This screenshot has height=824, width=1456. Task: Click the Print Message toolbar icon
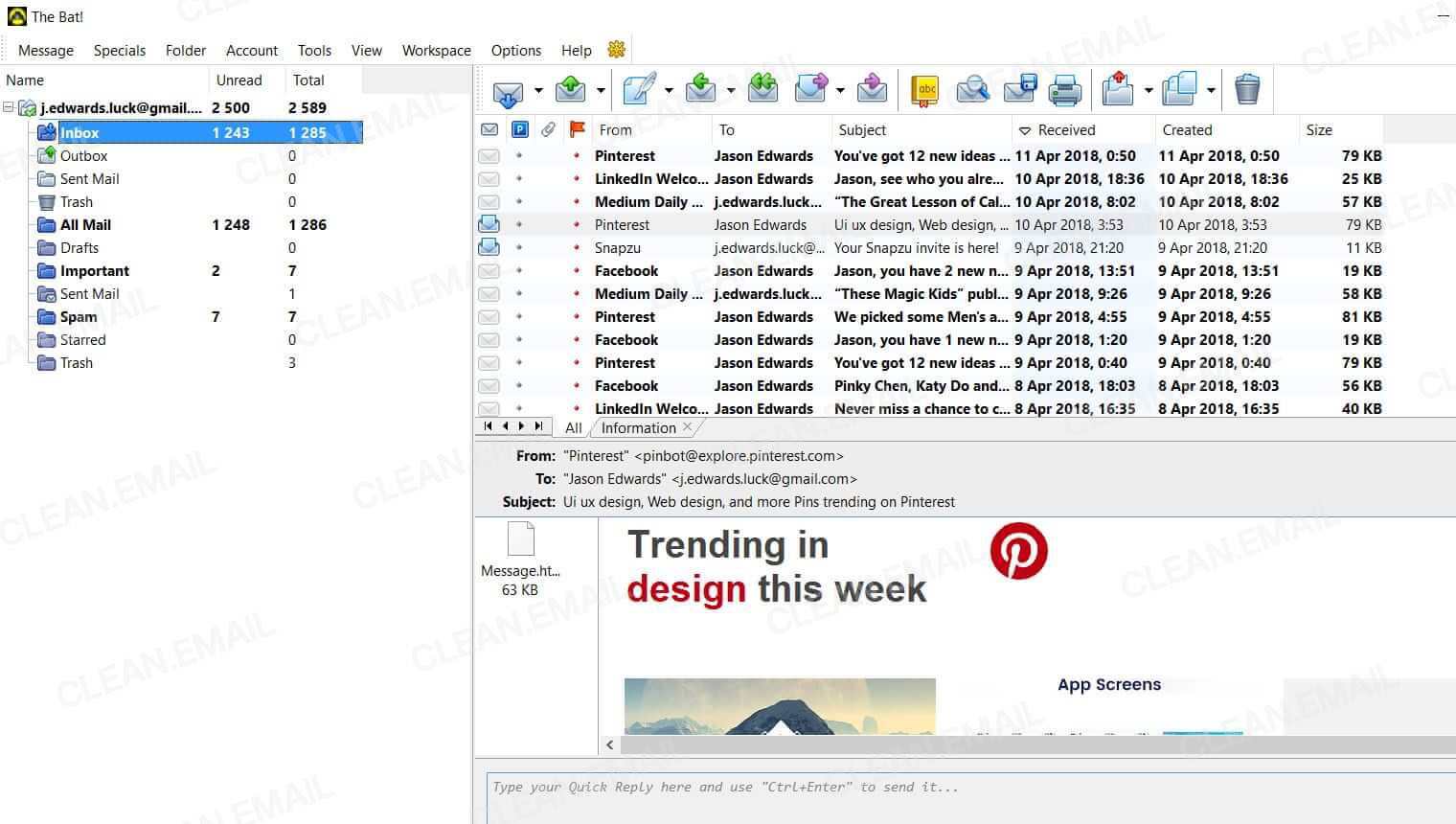[1063, 89]
